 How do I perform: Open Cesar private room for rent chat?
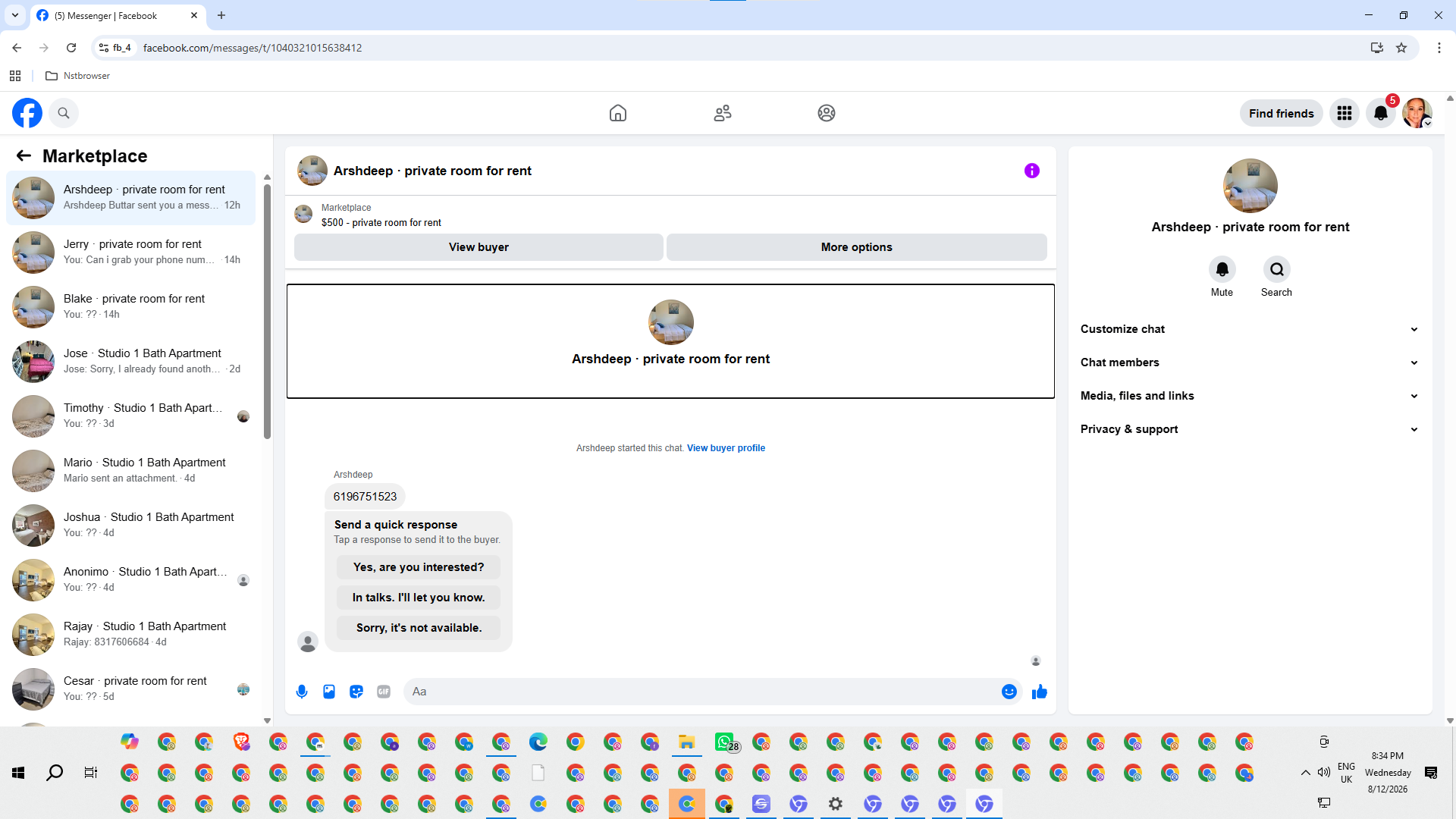tap(130, 689)
